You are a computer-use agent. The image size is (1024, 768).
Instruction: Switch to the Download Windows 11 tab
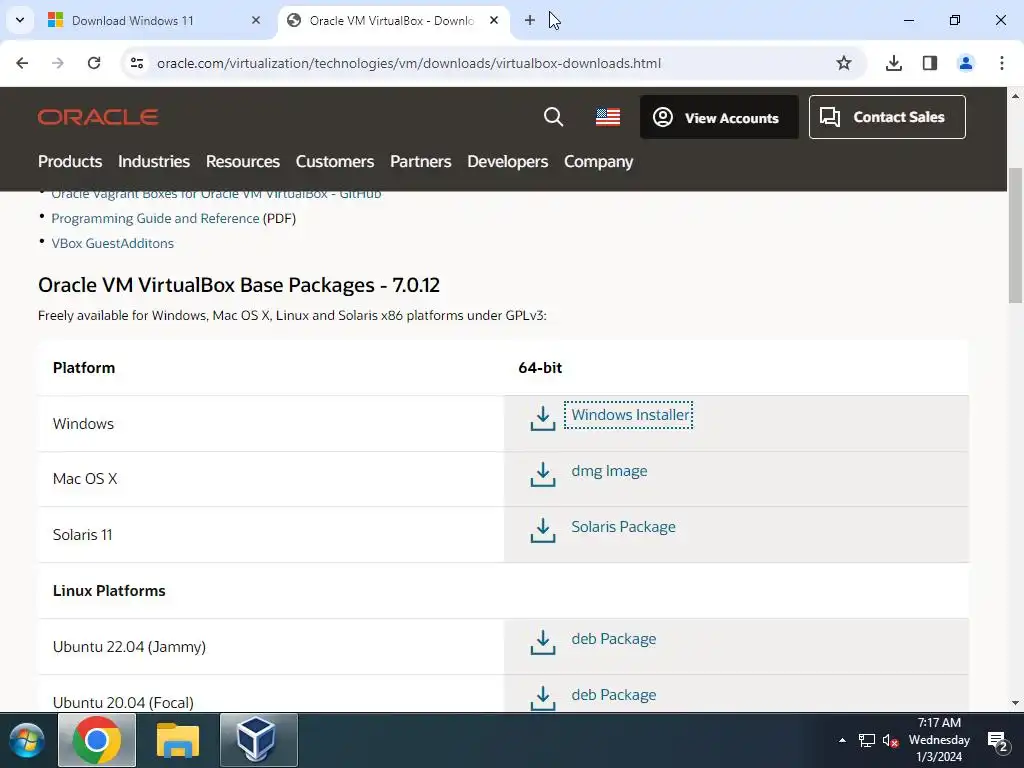click(153, 21)
